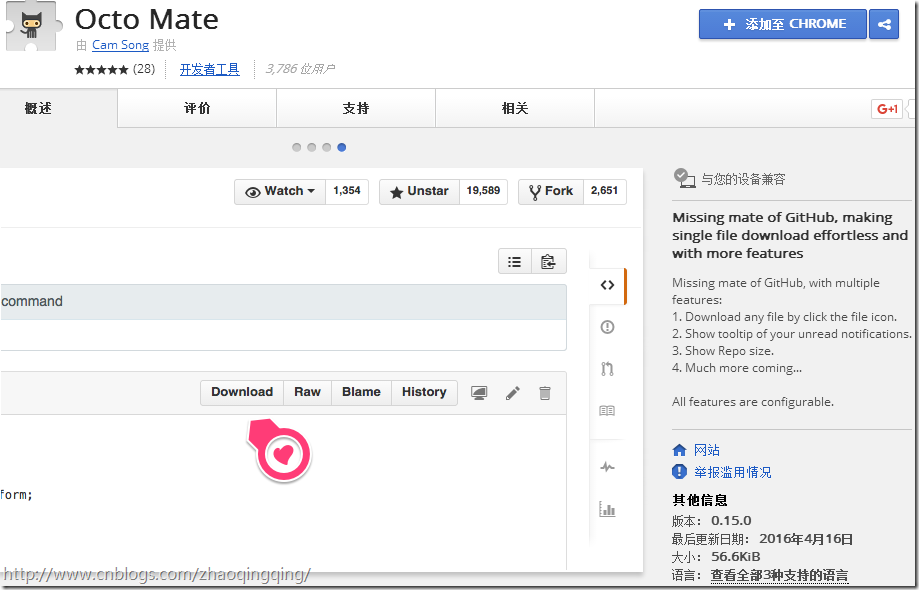Open the Pulse icon in sidebar
Image resolution: width=919 pixels, height=590 pixels.
click(607, 467)
